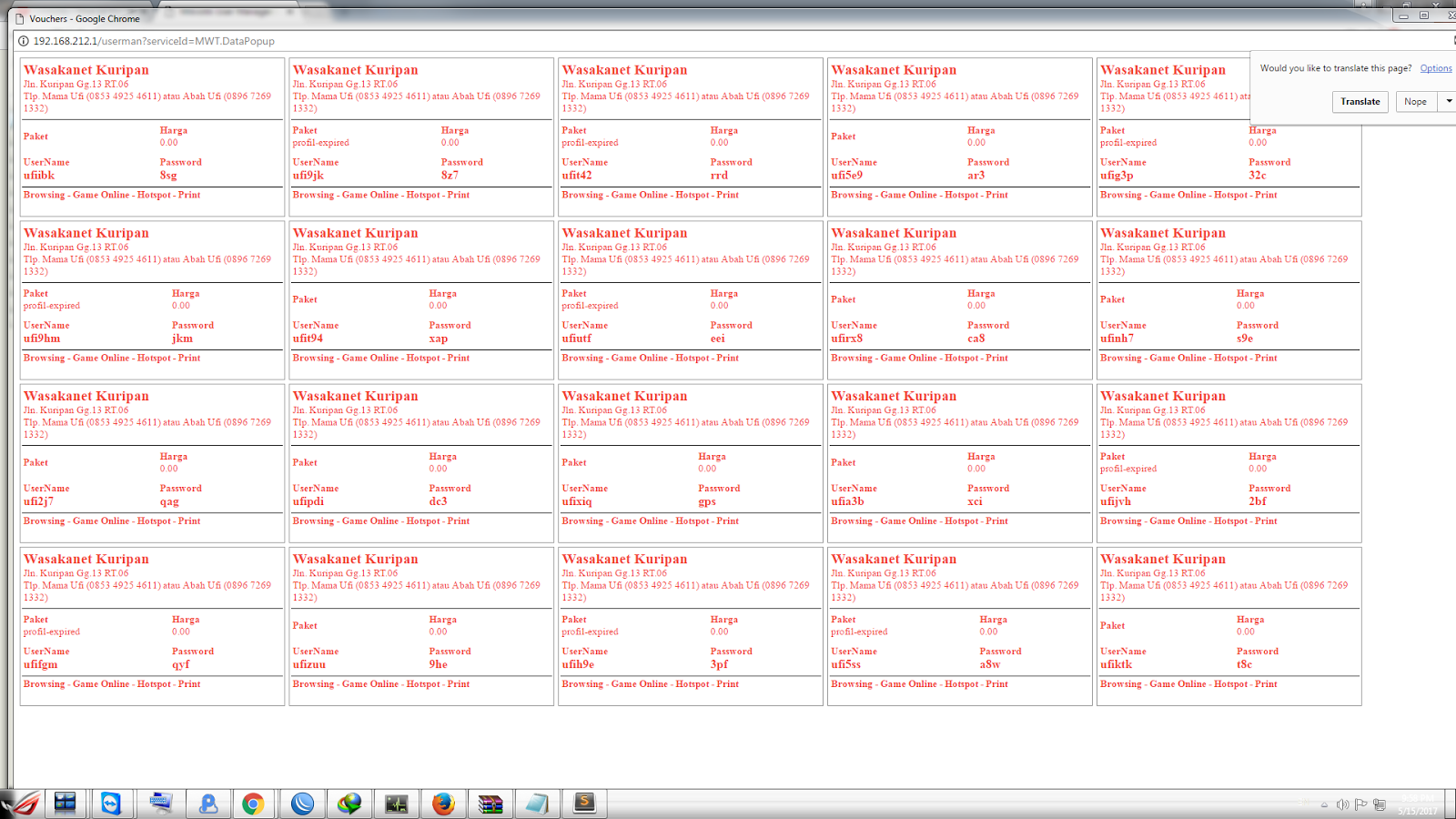Viewport: 1456px width, 819px height.
Task: Select username text 'ufi9jk'
Action: (x=308, y=176)
